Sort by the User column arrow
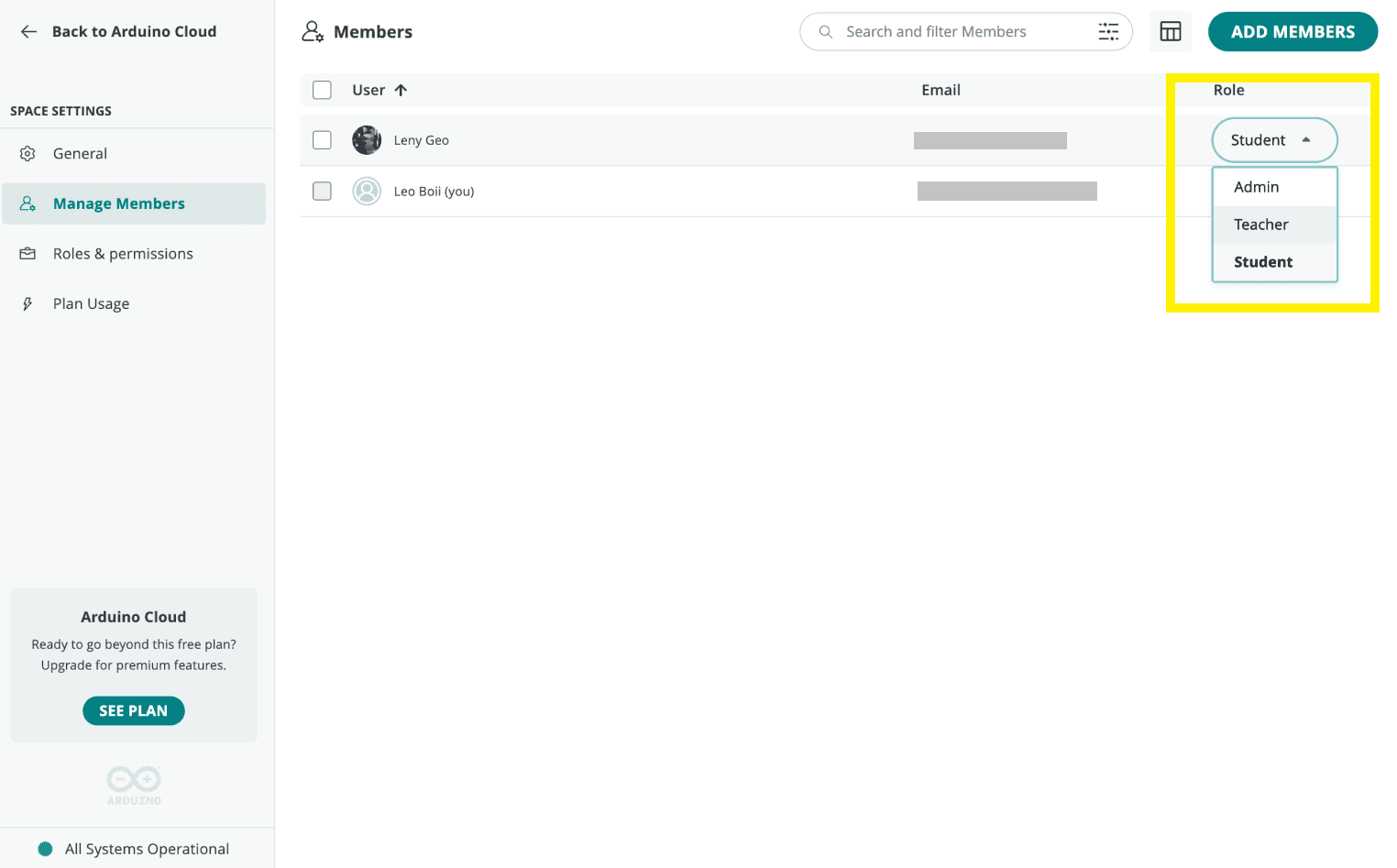 (401, 90)
